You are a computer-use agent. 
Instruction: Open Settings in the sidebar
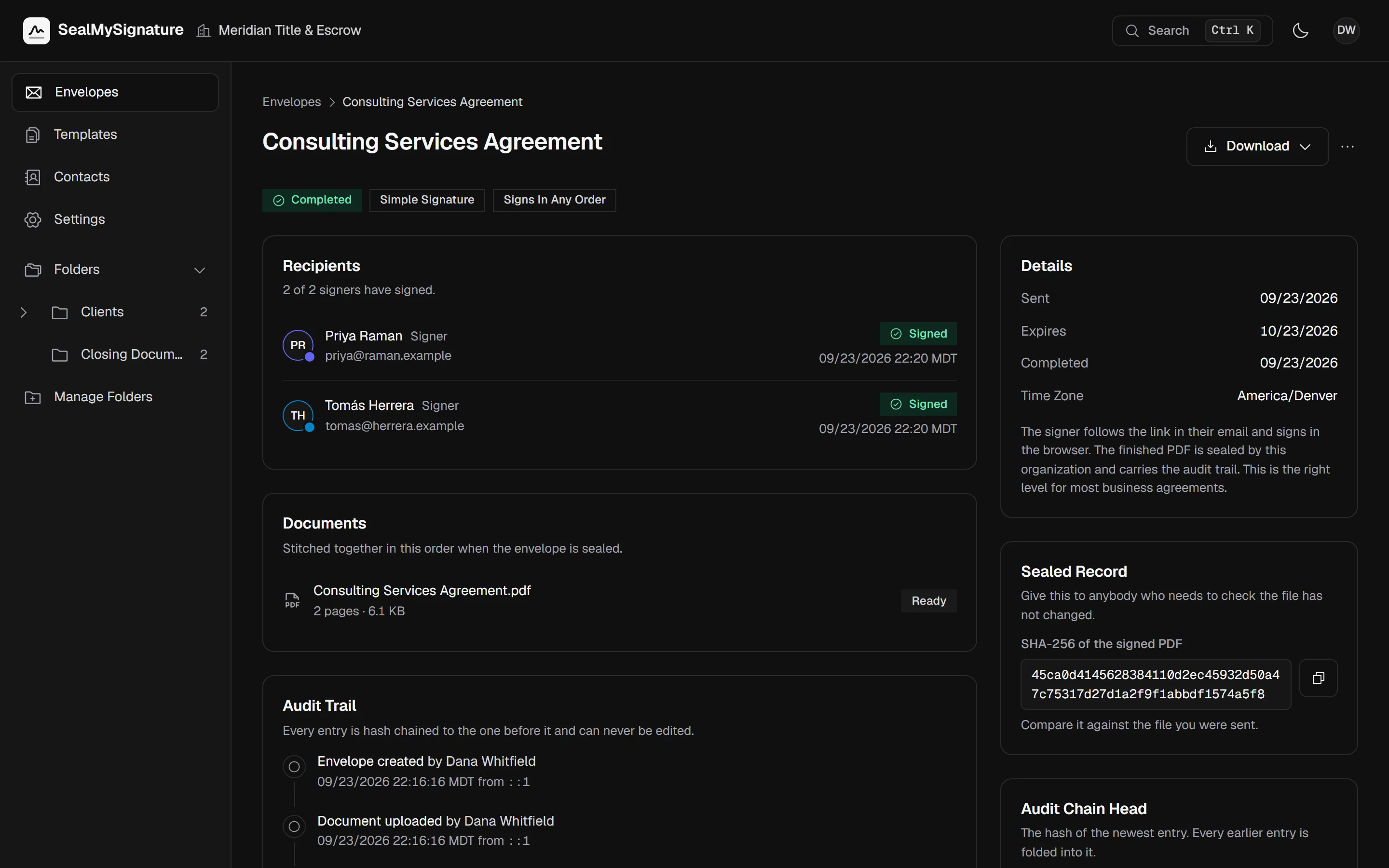coord(115,220)
